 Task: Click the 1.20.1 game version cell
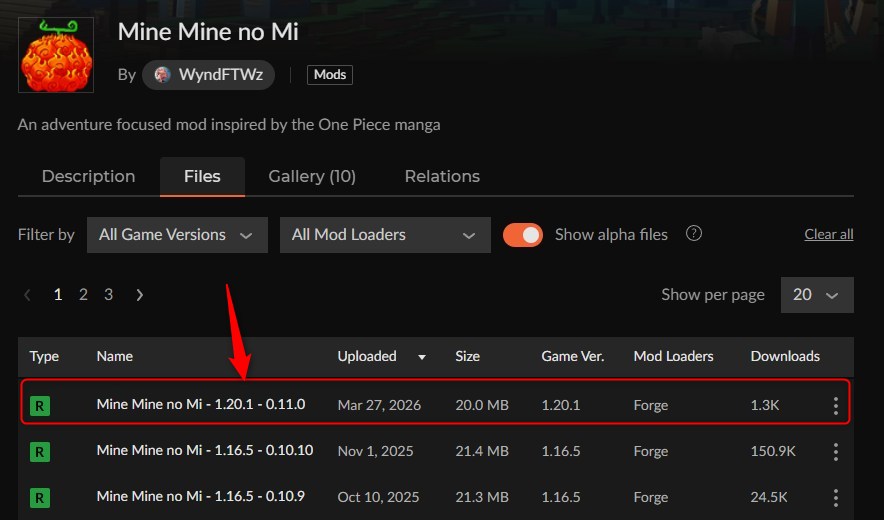(x=560, y=406)
